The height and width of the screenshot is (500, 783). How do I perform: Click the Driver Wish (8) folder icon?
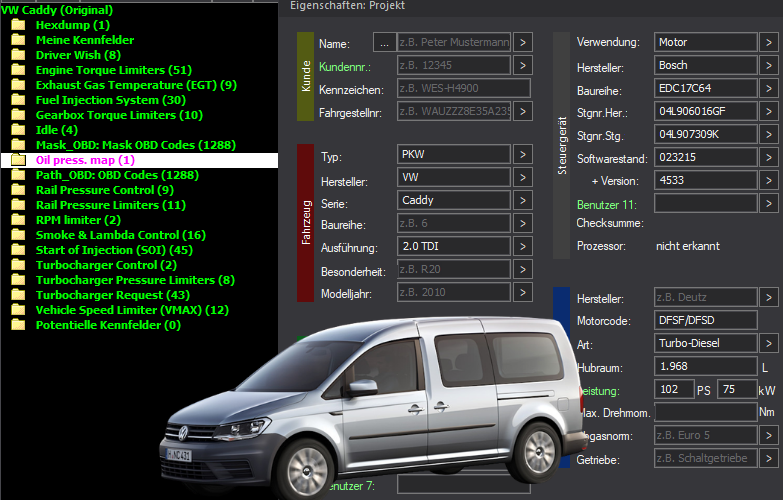click(18, 55)
